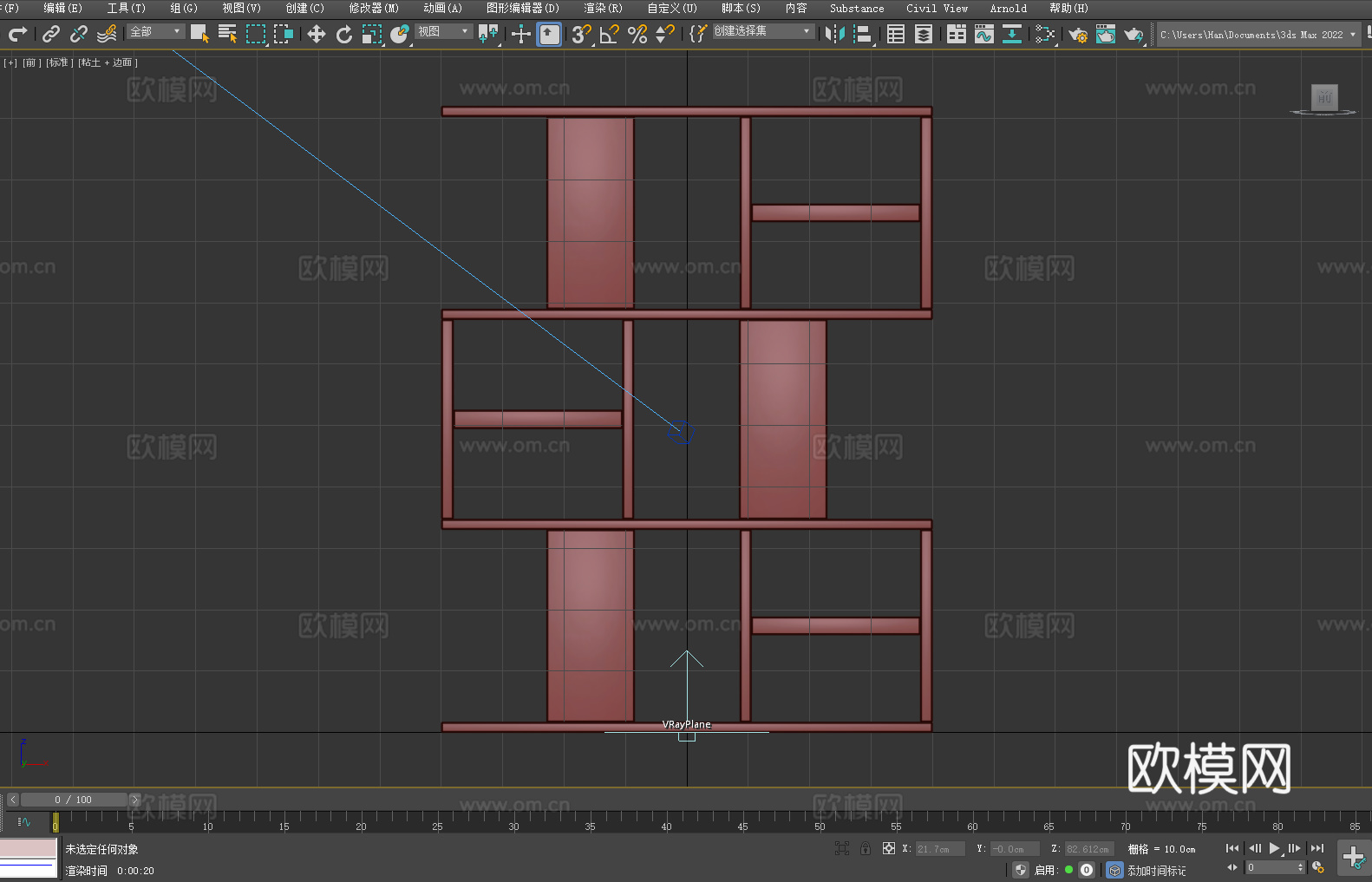This screenshot has height=882, width=1372.
Task: Go to the start frame
Action: tap(1232, 848)
